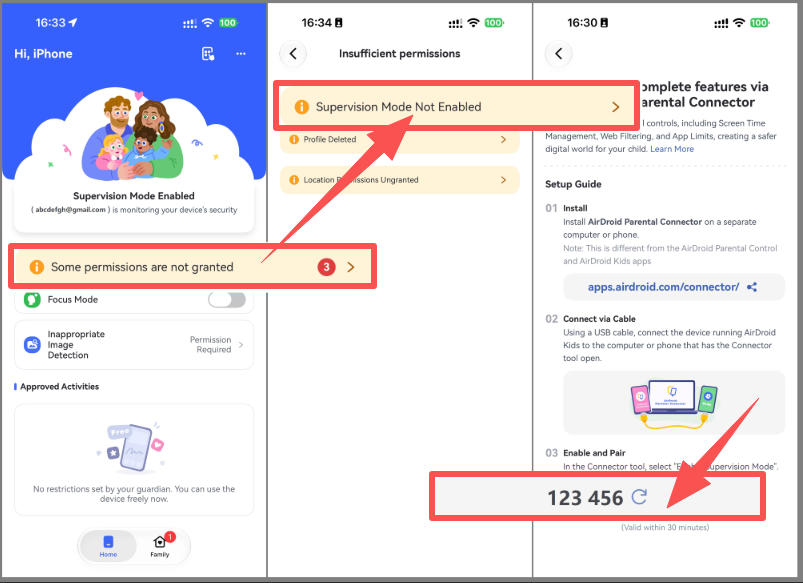Open the QR scan icon beside Hi, iPhone
This screenshot has height=583, width=803.
208,54
